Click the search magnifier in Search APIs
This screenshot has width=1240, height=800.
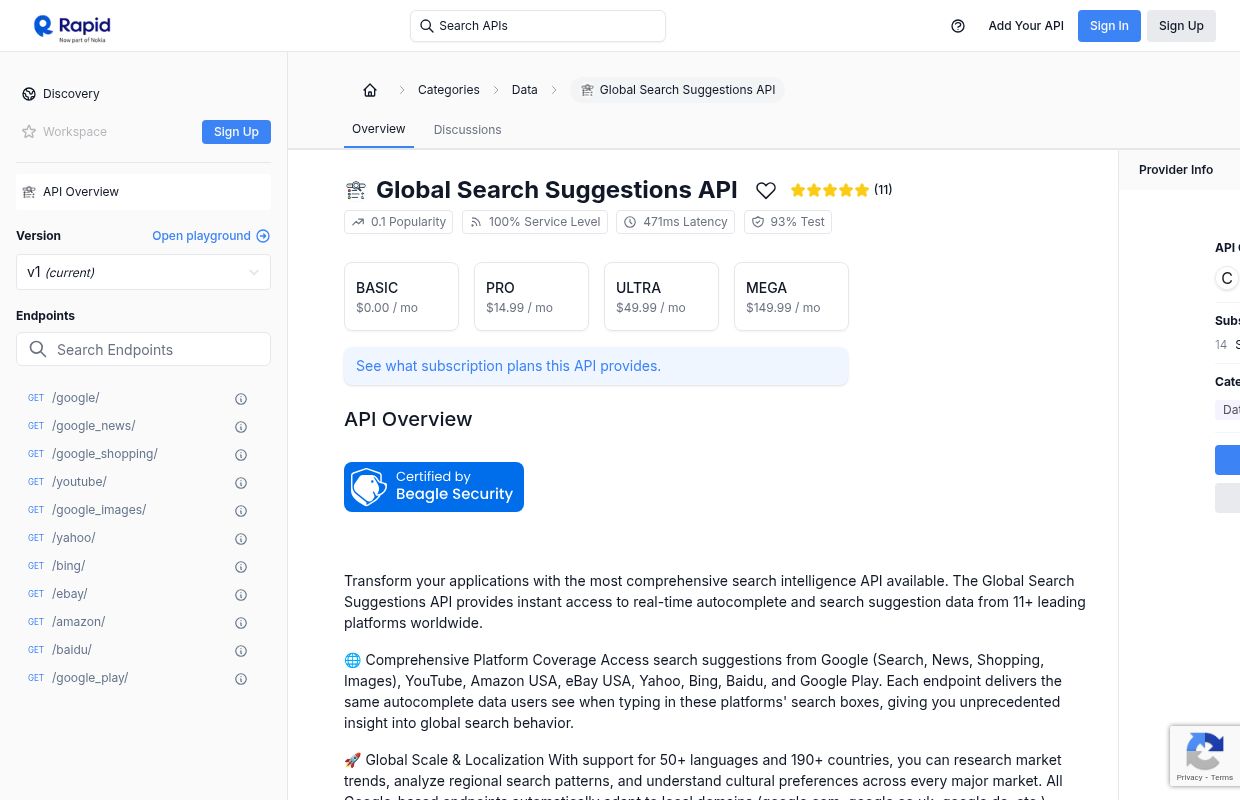pos(427,26)
